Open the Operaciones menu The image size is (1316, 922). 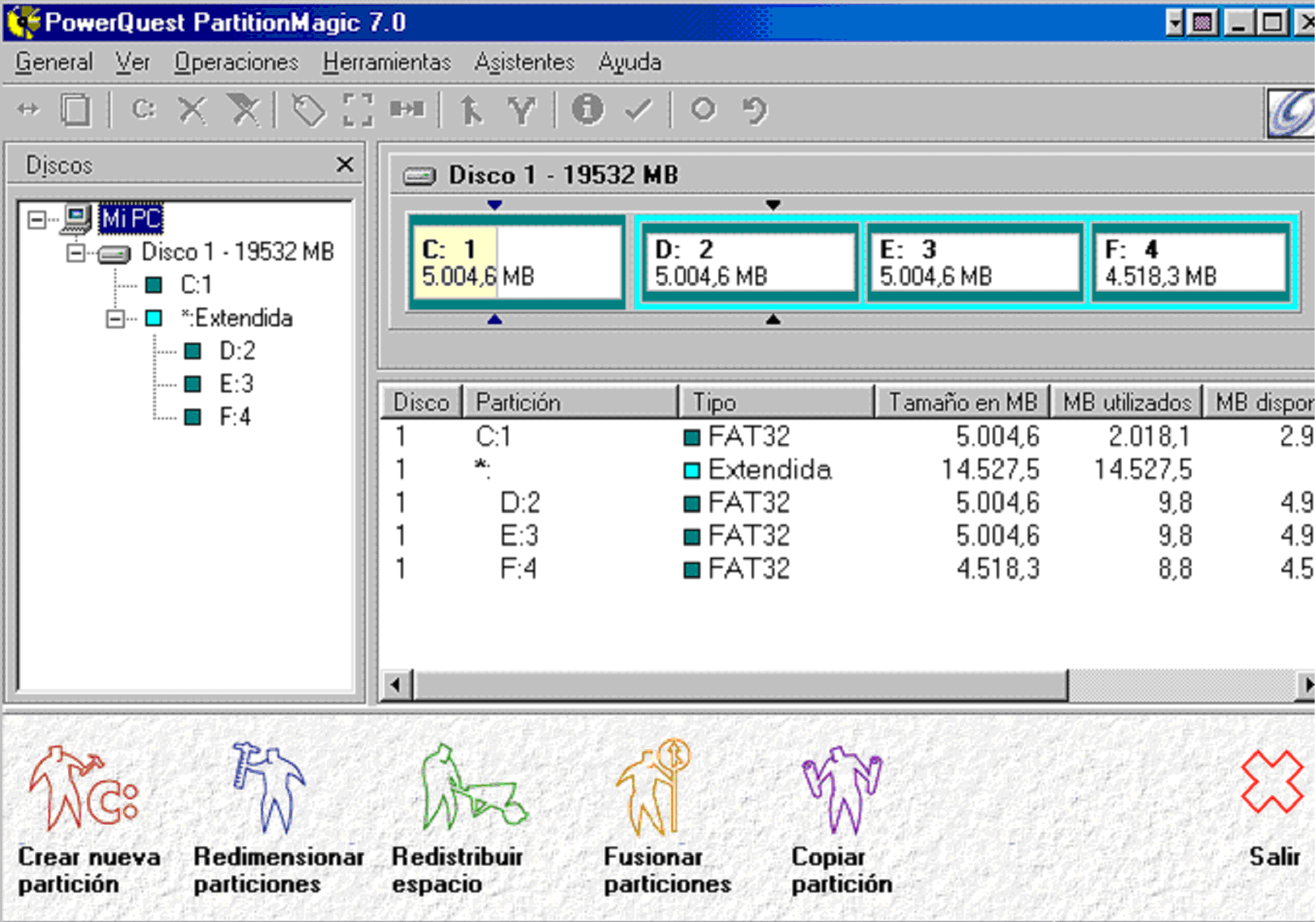[237, 63]
